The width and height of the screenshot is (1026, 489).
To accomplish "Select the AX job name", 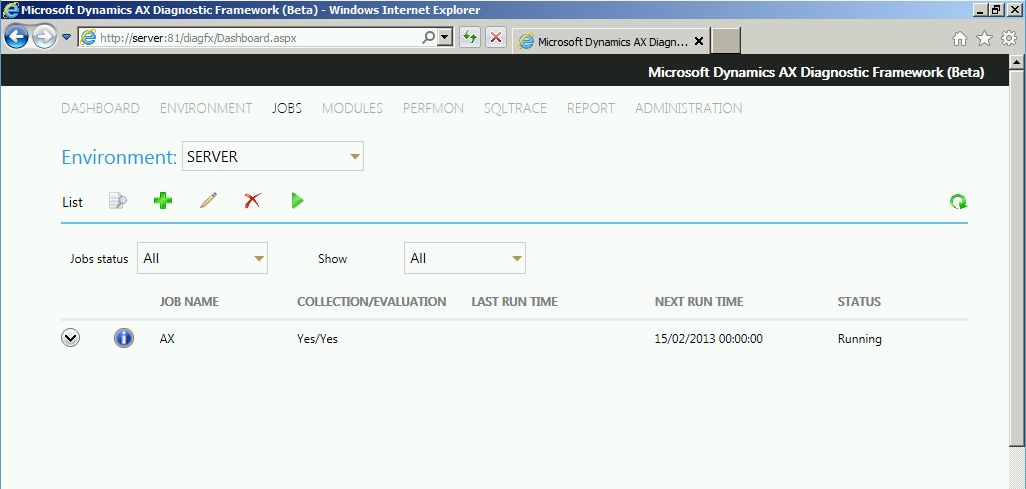I will [x=167, y=339].
